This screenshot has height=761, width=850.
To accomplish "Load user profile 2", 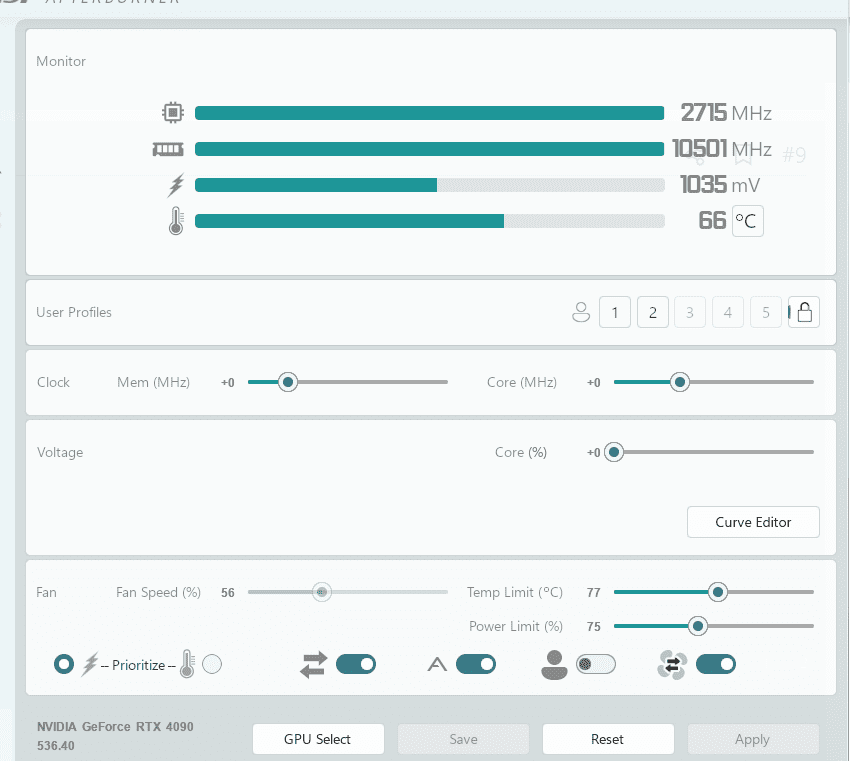I will pyautogui.click(x=653, y=312).
